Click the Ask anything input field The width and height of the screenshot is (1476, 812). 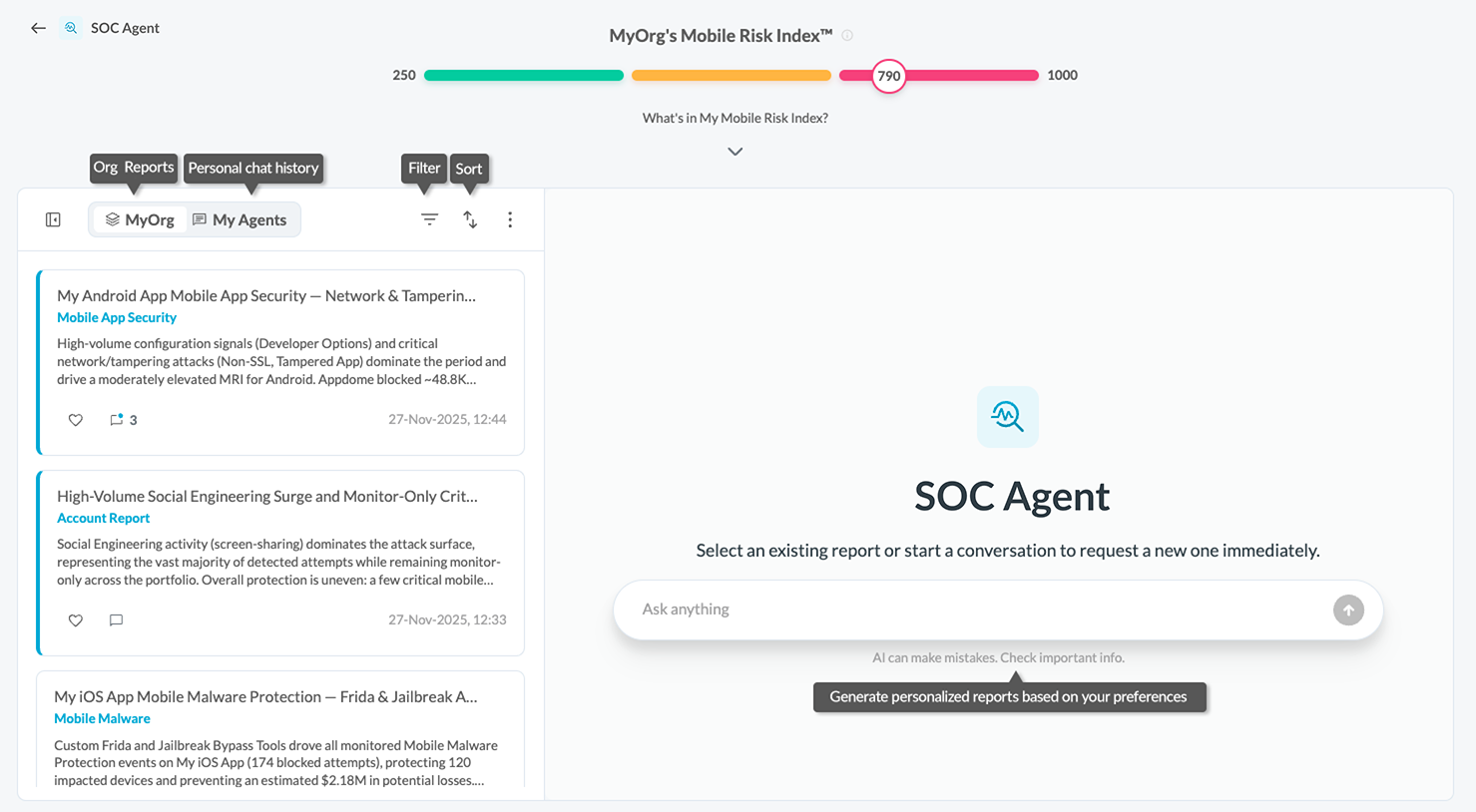pos(978,609)
